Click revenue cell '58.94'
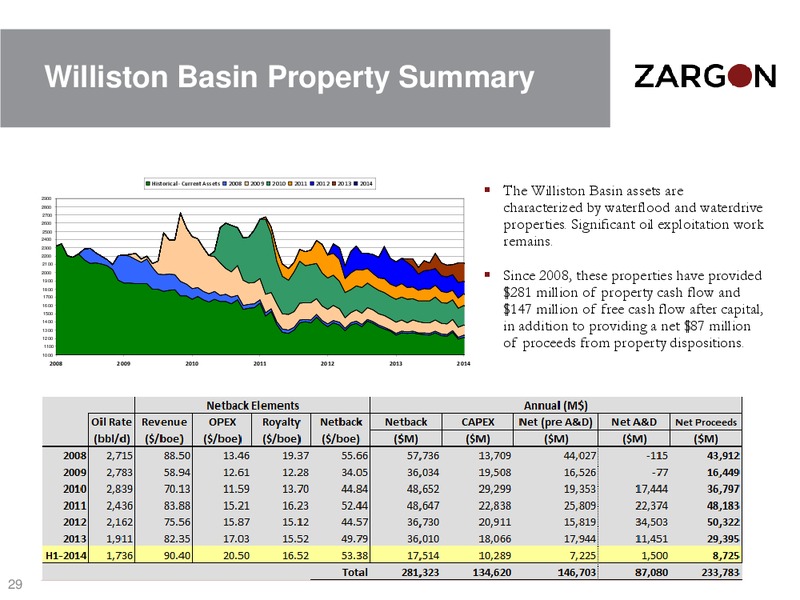 [x=177, y=472]
